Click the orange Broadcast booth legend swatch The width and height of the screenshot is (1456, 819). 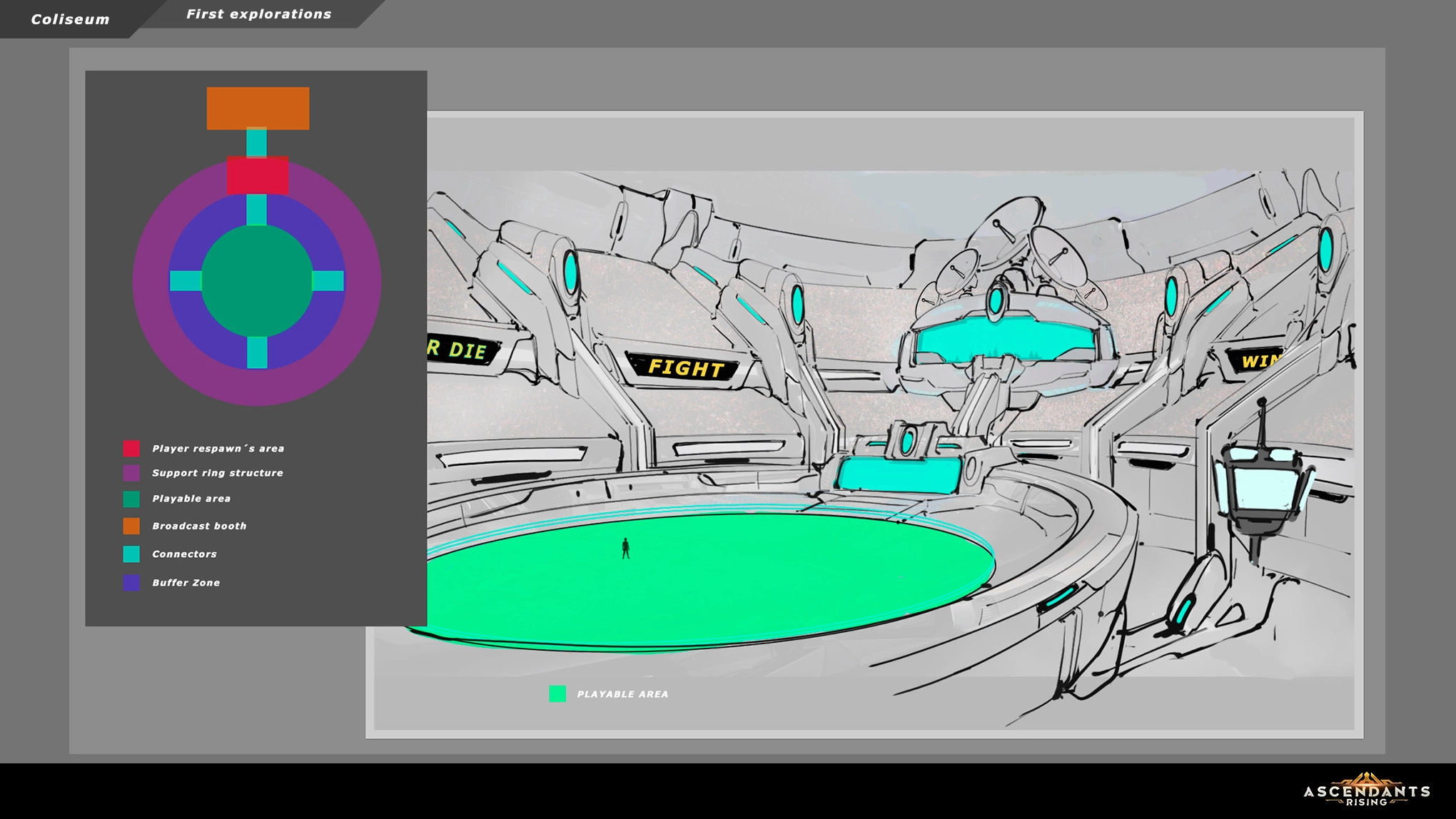click(131, 526)
